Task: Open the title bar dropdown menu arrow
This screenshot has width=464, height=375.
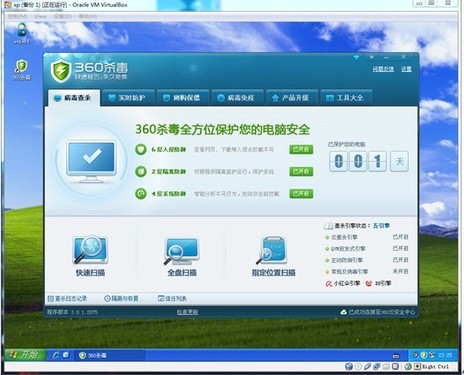Action: 372,57
